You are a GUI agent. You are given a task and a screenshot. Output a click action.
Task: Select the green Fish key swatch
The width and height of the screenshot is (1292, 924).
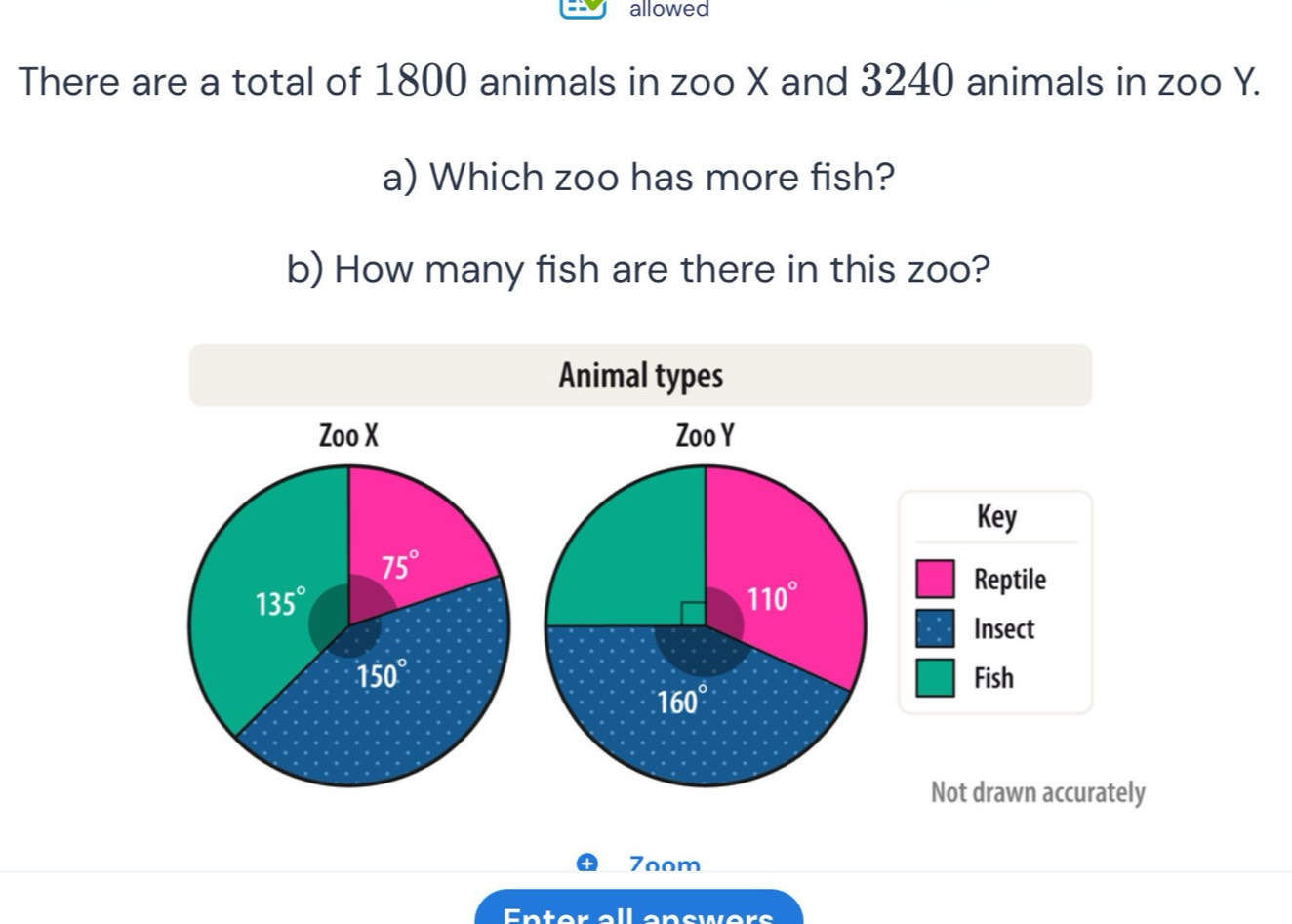click(934, 678)
